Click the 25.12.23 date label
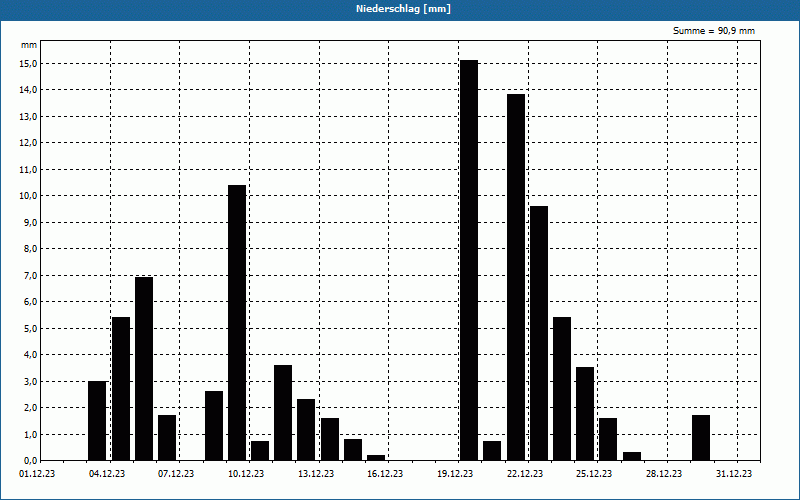This screenshot has width=800, height=500. 594,474
